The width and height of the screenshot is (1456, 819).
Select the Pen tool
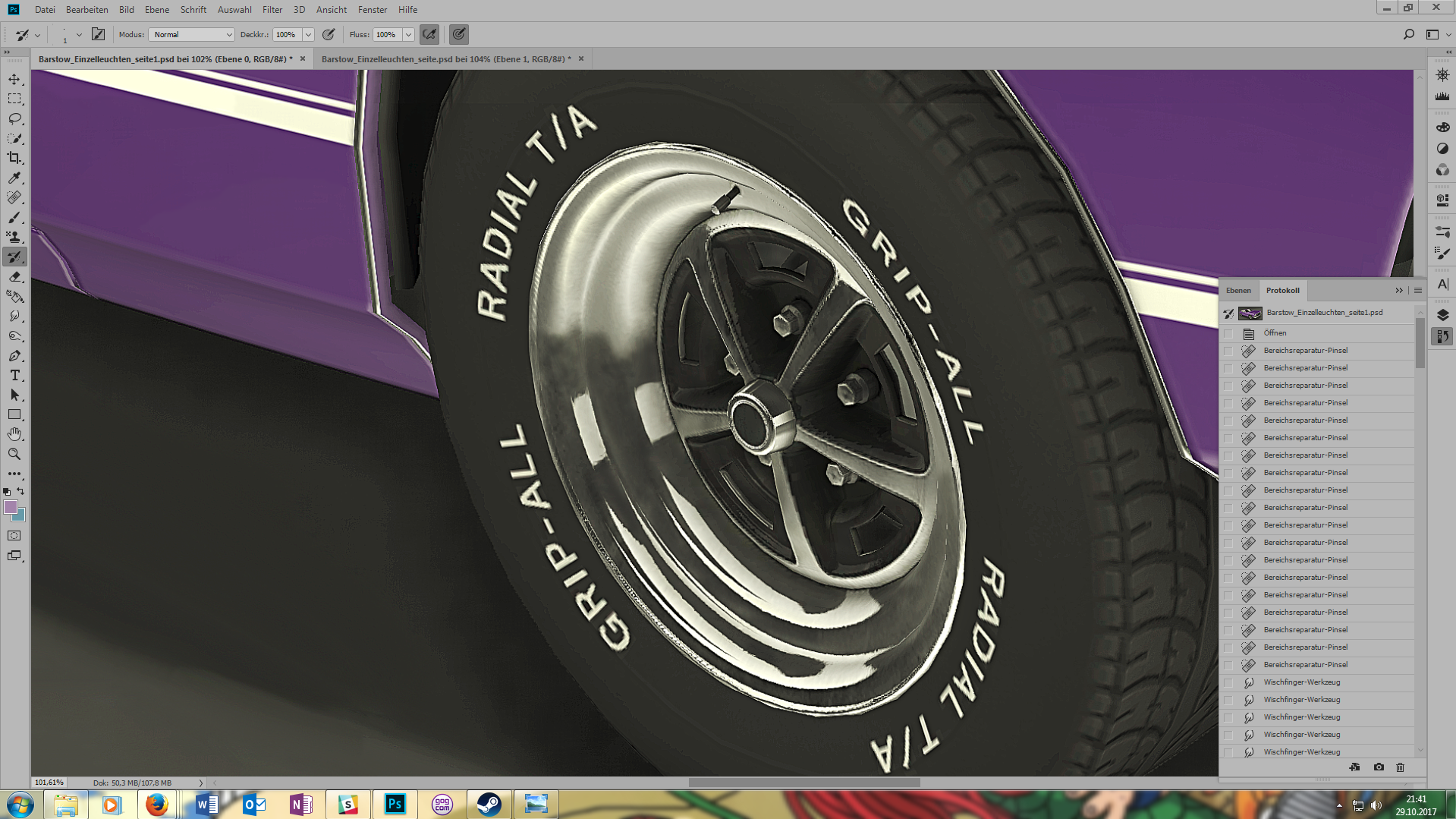[14, 355]
